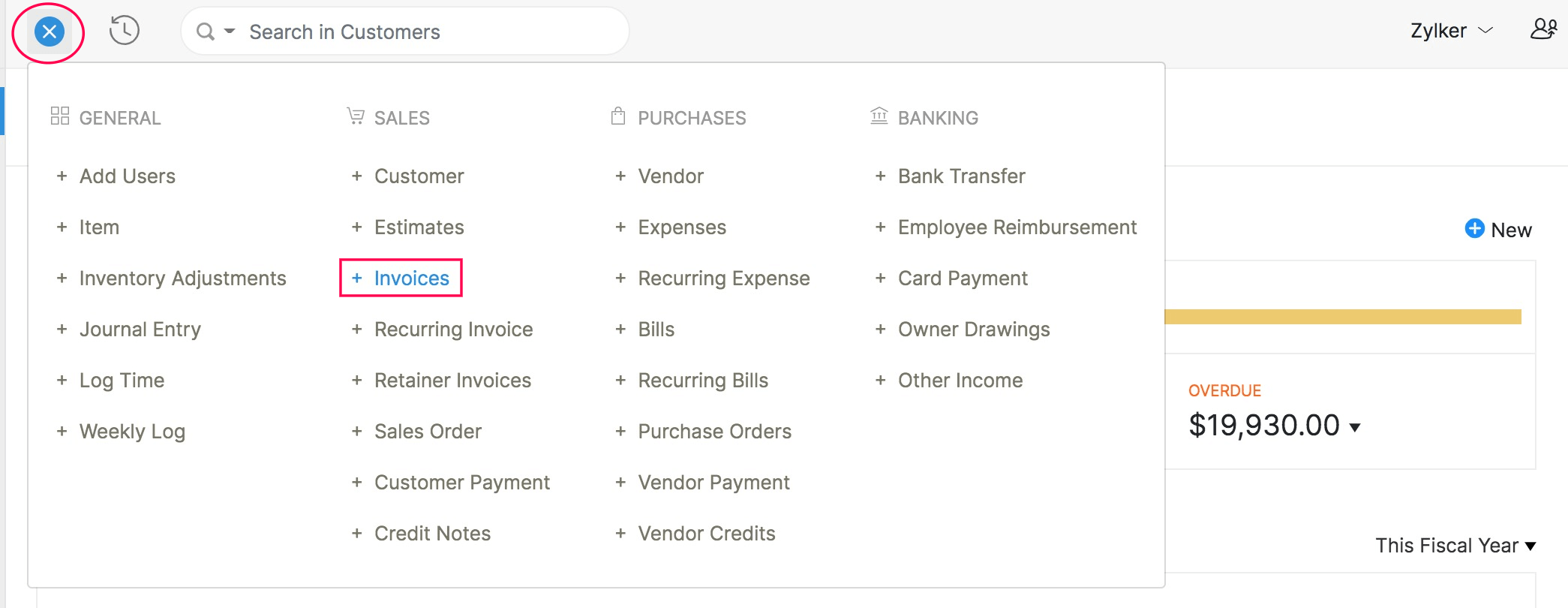This screenshot has height=608, width=1568.
Task: Close the quick create menu
Action: pos(50,32)
